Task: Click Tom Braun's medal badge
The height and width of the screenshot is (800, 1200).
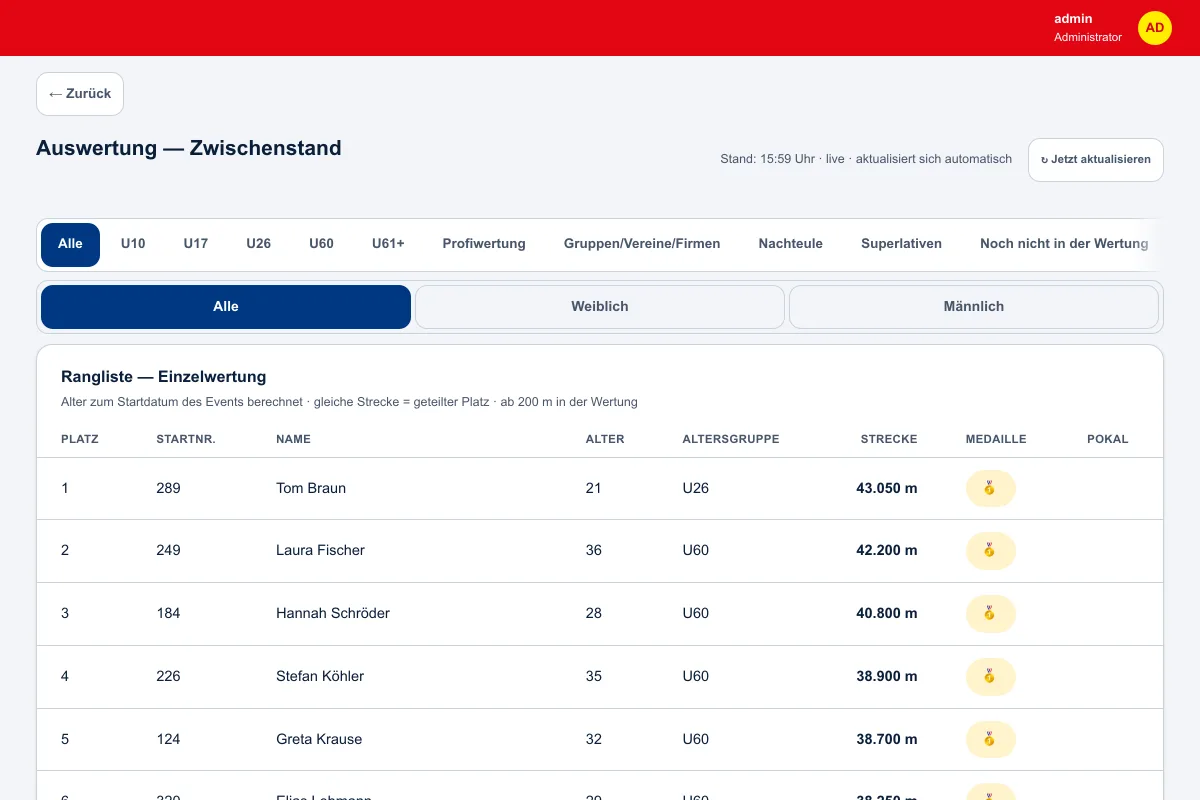Action: point(990,489)
